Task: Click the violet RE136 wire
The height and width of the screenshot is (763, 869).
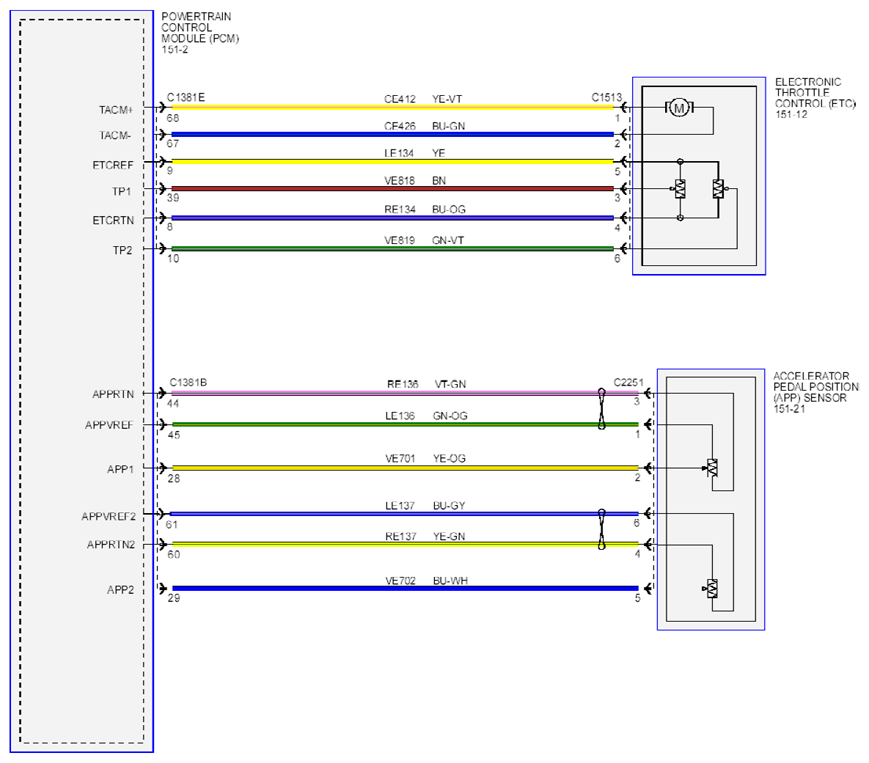Action: 405,393
